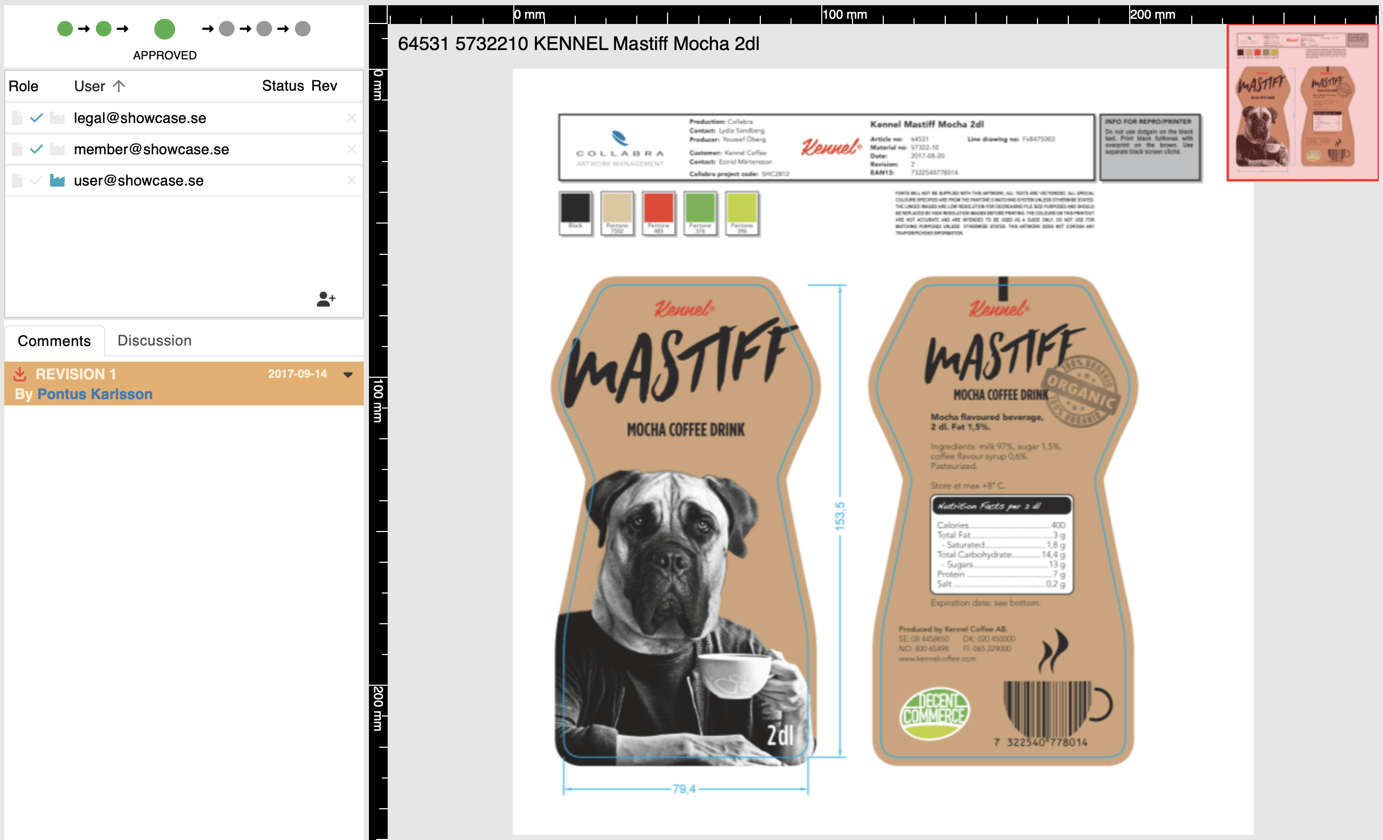The height and width of the screenshot is (840, 1383).
Task: Select the green APPROVED workflow step circle
Action: 164,29
